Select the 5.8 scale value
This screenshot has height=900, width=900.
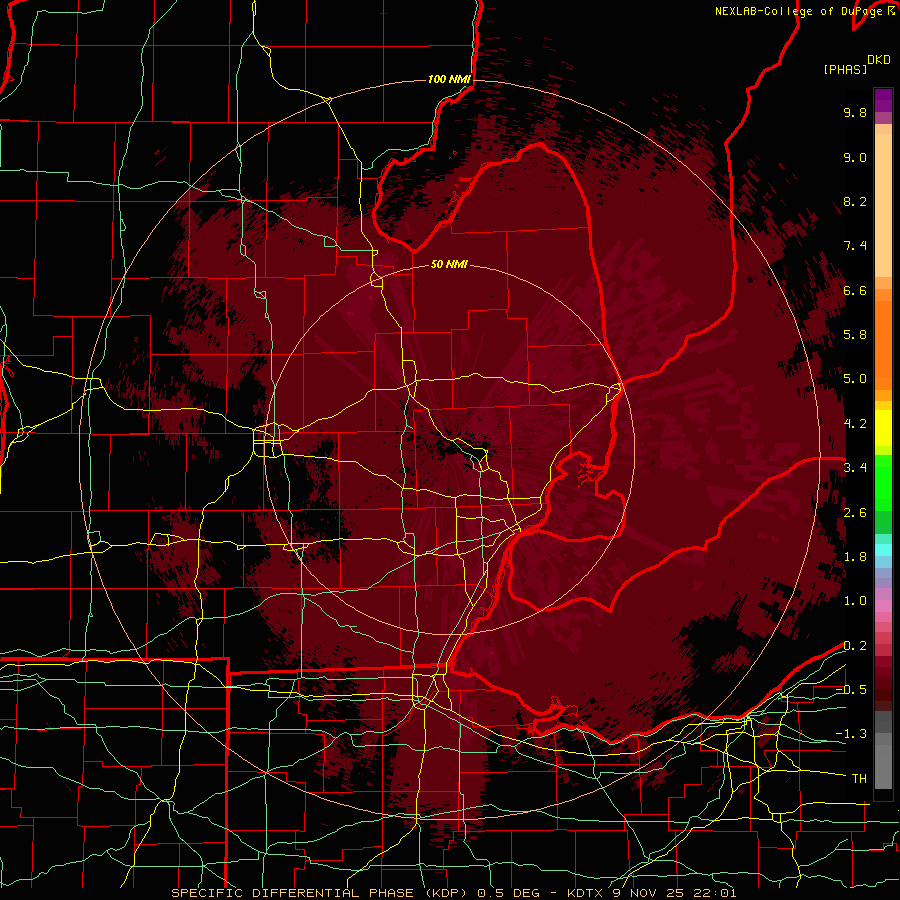(x=855, y=335)
